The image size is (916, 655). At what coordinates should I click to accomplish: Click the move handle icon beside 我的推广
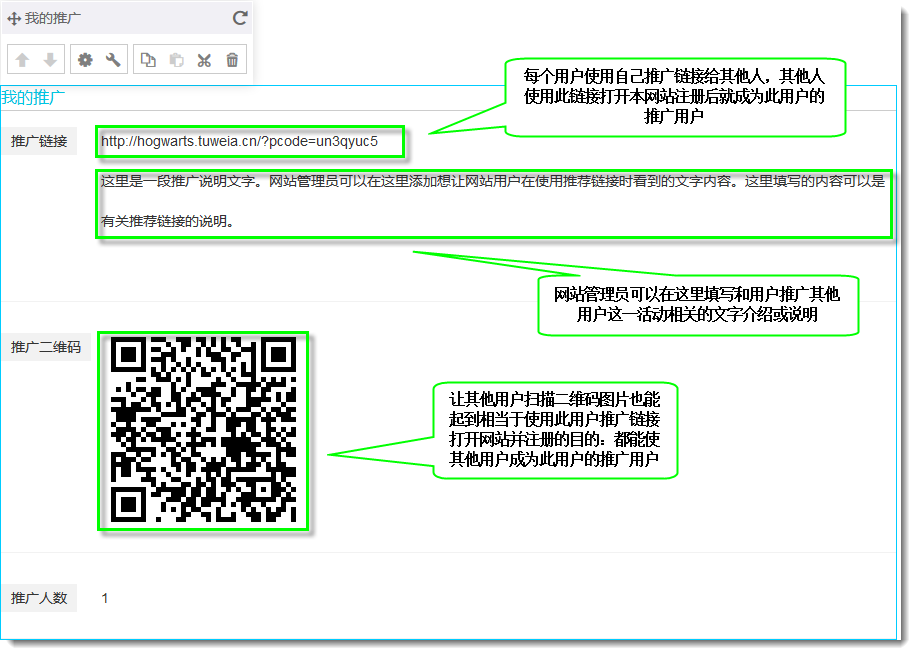(14, 18)
